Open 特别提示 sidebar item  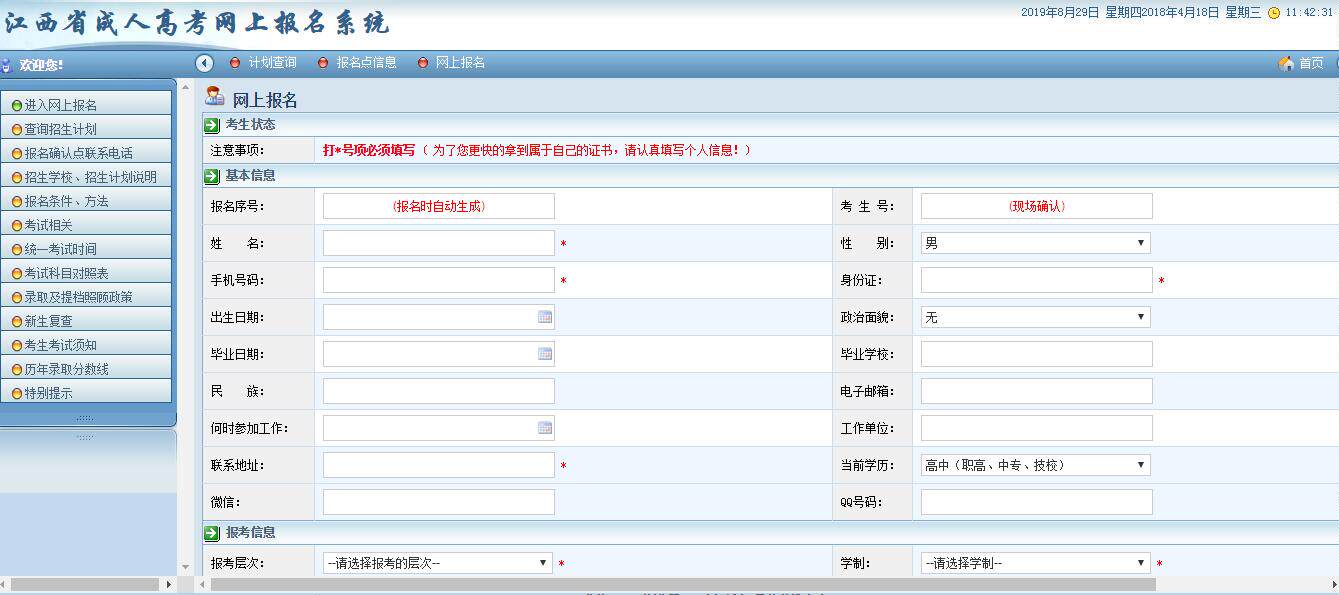coord(87,392)
